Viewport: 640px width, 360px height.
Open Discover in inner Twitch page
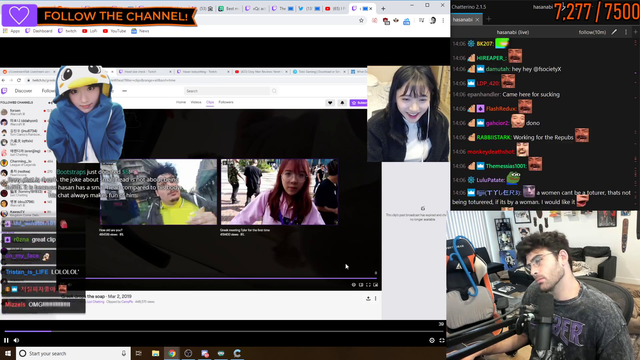pyautogui.click(x=23, y=91)
